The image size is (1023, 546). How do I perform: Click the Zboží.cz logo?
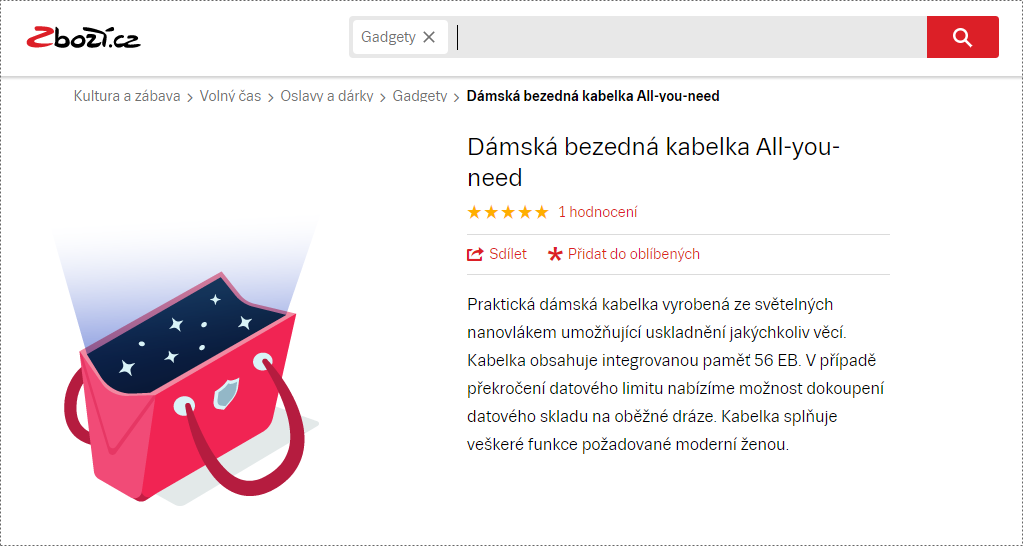click(x=84, y=38)
